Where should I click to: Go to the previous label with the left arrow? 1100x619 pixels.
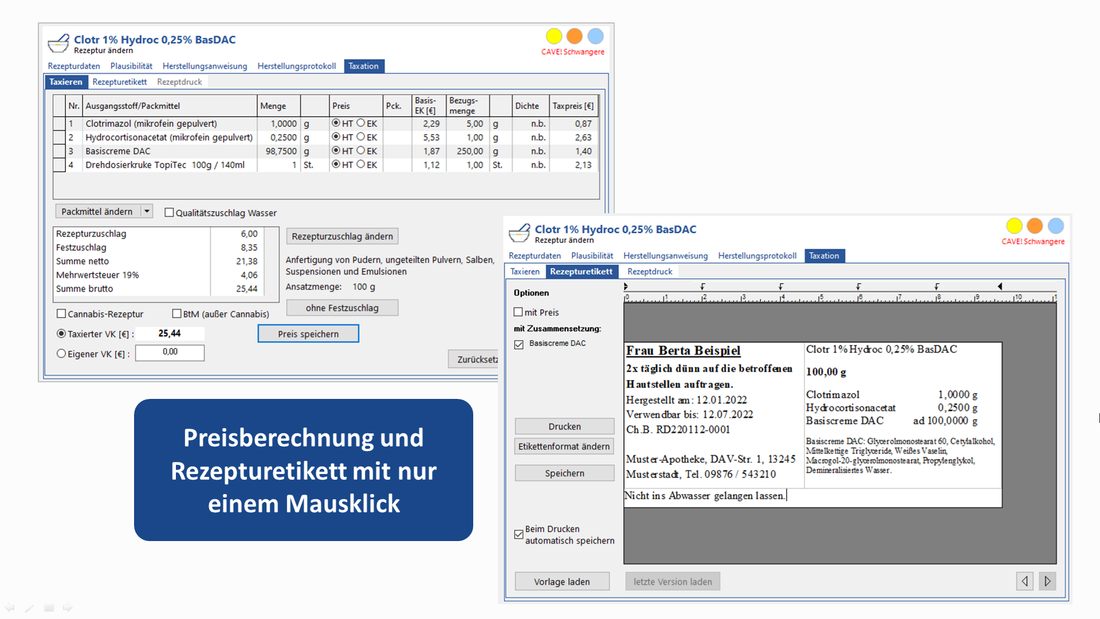[x=1024, y=581]
